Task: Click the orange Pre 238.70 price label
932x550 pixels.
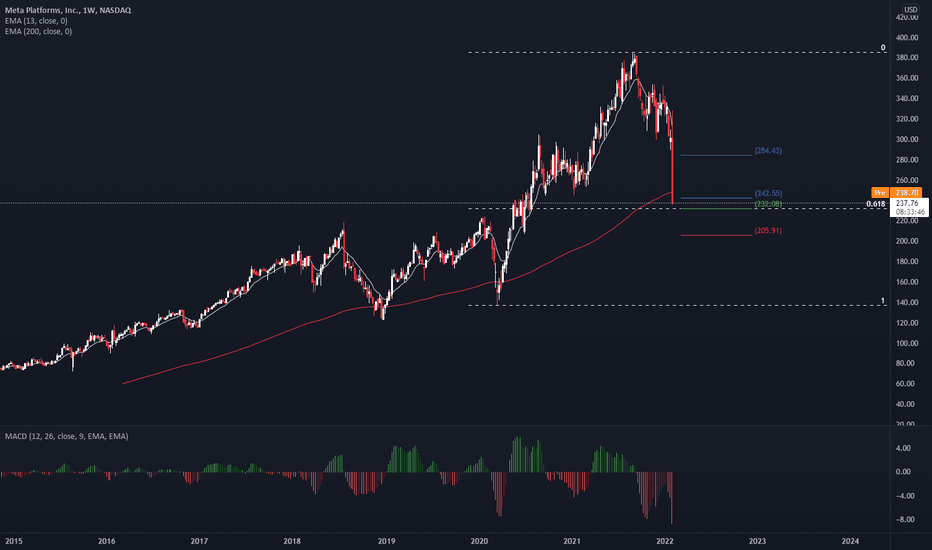Action: pyautogui.click(x=896, y=193)
